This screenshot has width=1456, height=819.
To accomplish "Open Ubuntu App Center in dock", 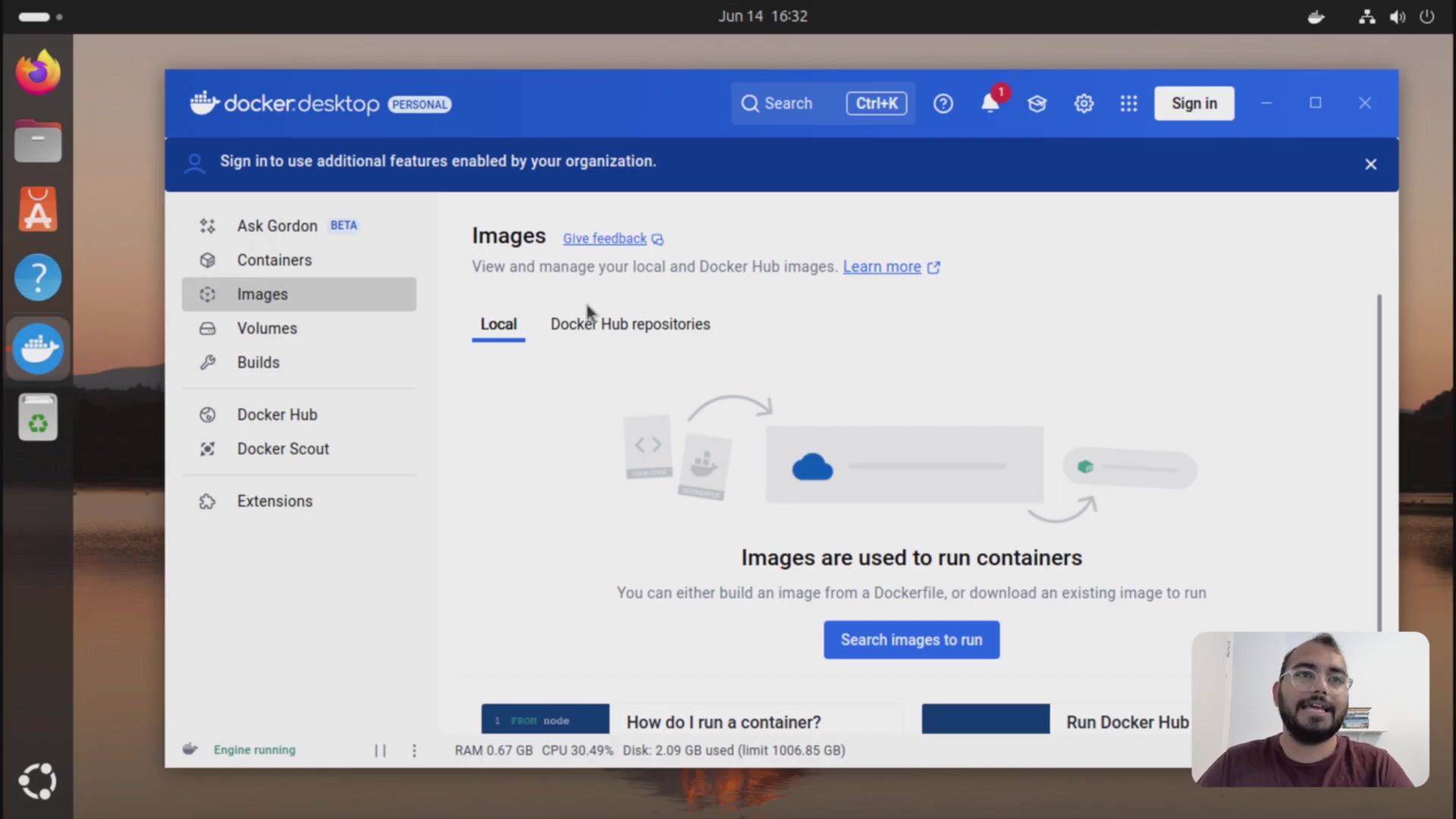I will pos(37,209).
